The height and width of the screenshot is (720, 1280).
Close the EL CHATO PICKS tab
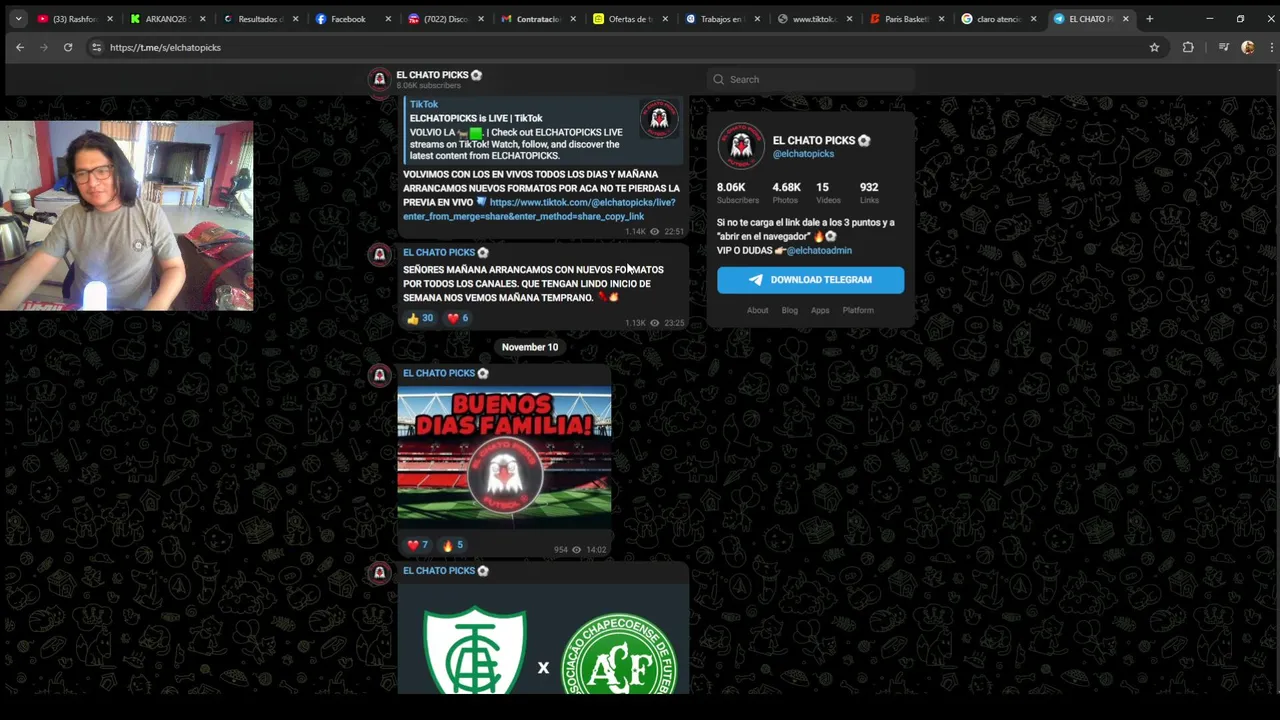[1126, 19]
